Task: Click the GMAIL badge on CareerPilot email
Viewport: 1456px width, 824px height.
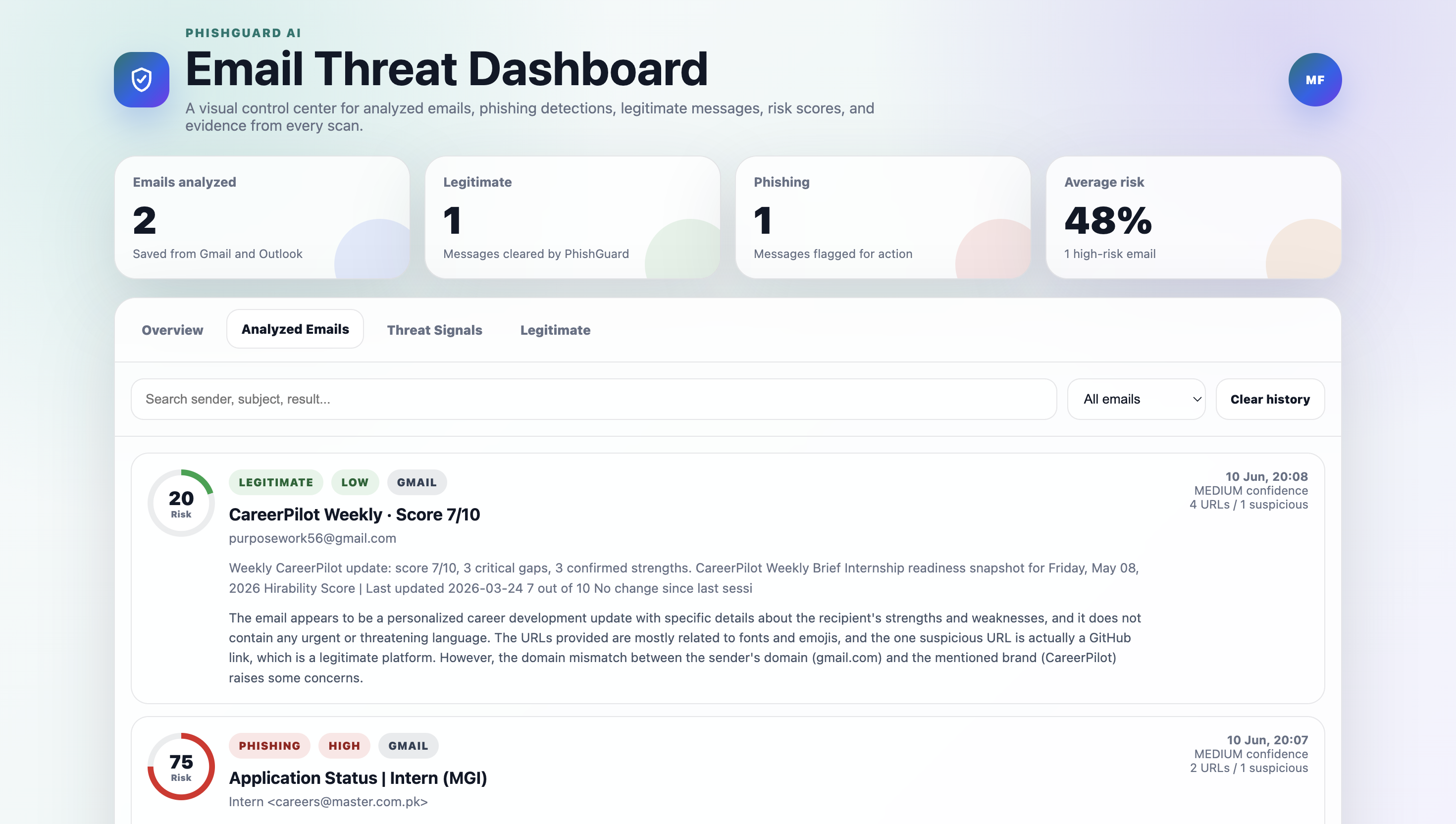Action: pyautogui.click(x=416, y=482)
